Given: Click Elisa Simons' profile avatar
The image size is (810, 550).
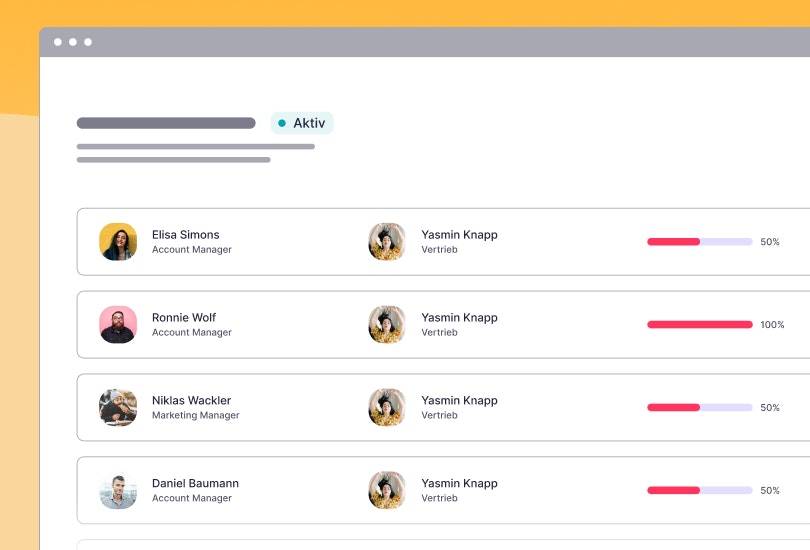Looking at the screenshot, I should (x=118, y=242).
